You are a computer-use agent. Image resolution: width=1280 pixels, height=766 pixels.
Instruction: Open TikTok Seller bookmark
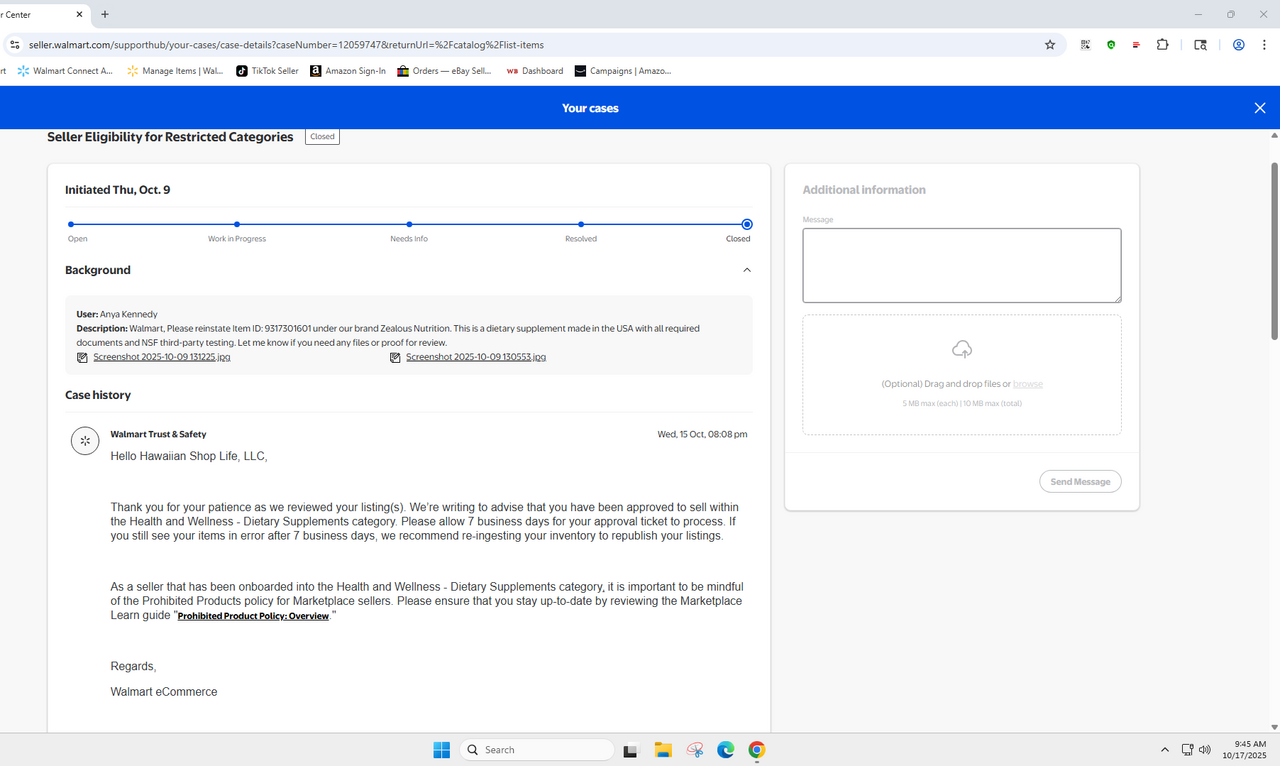[x=267, y=71]
